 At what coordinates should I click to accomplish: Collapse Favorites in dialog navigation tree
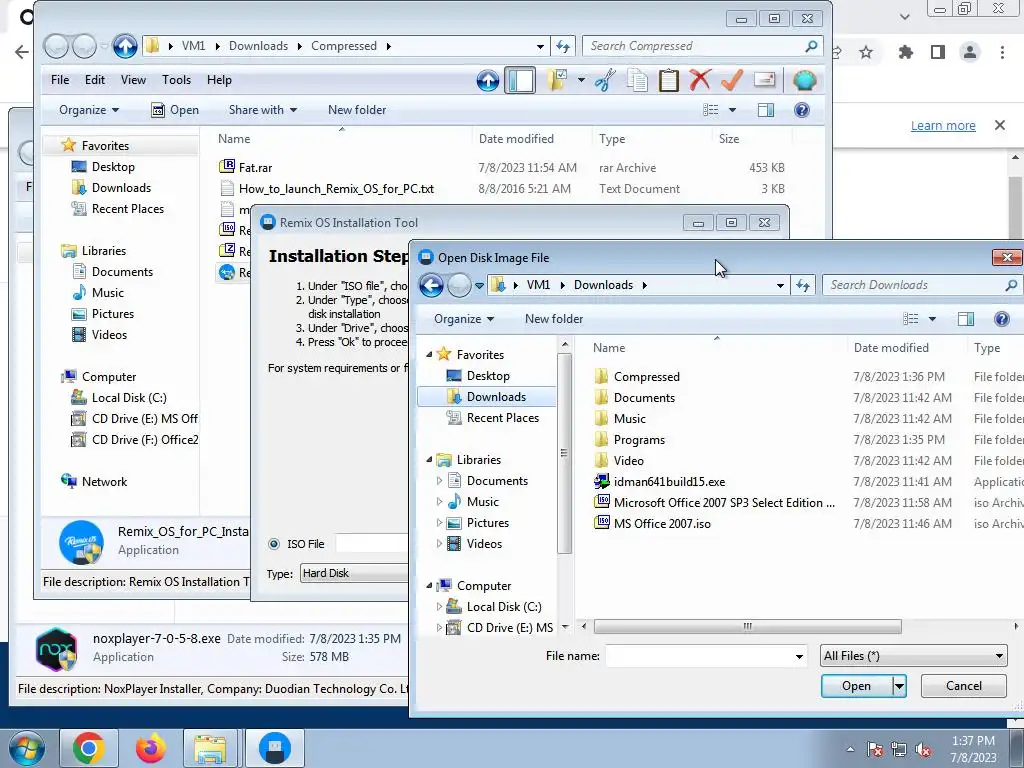tap(429, 355)
